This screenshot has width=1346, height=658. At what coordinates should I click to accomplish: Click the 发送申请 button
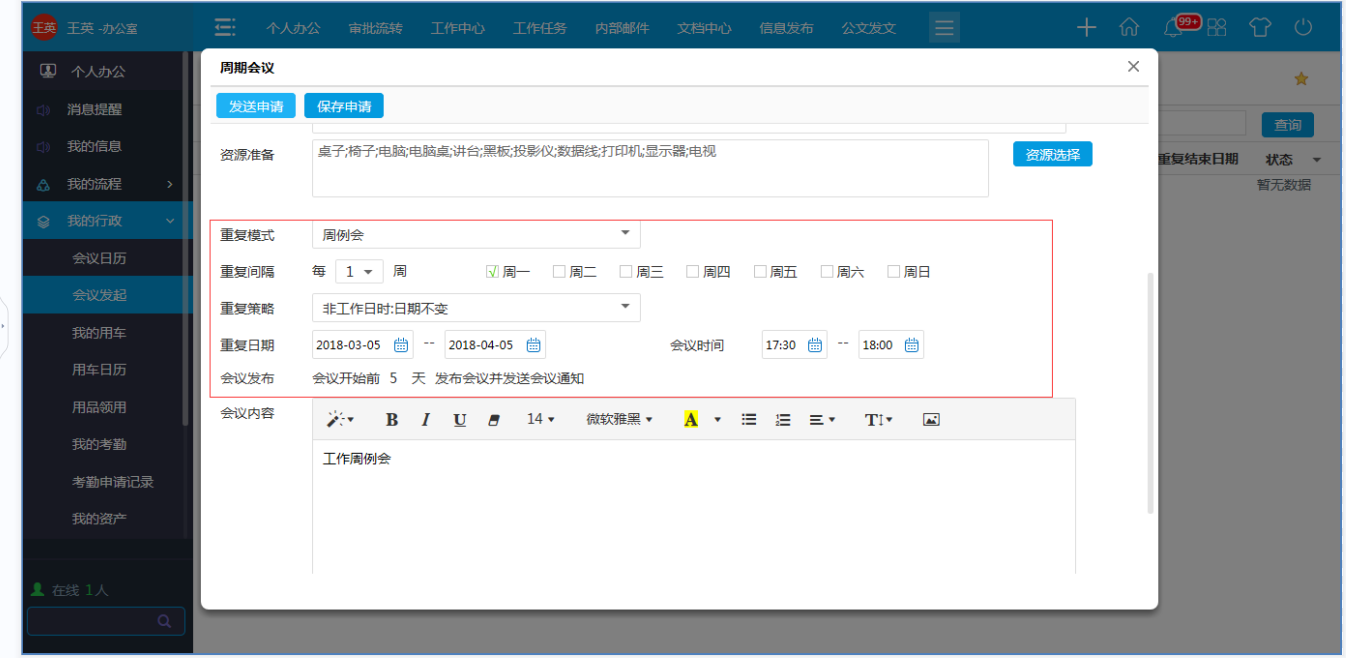point(256,106)
